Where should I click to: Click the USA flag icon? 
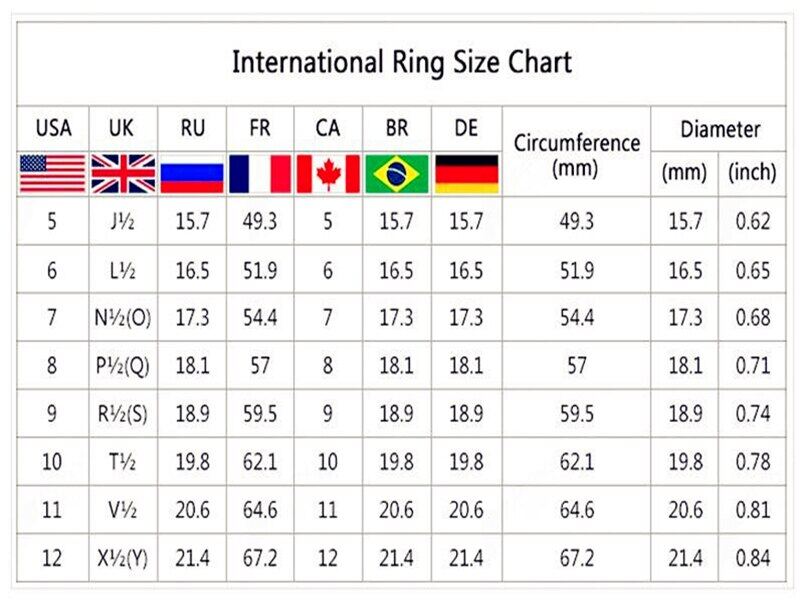pyautogui.click(x=53, y=173)
